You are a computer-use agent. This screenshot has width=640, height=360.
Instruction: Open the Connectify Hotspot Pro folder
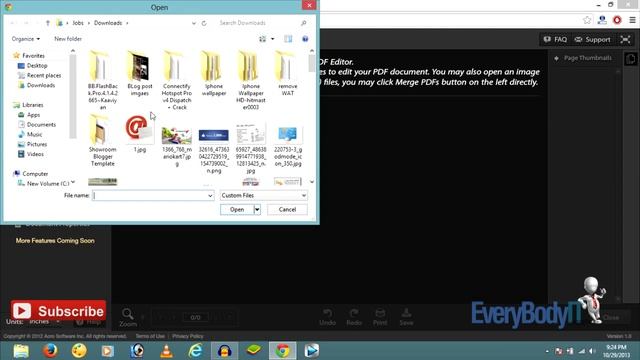[x=176, y=80]
